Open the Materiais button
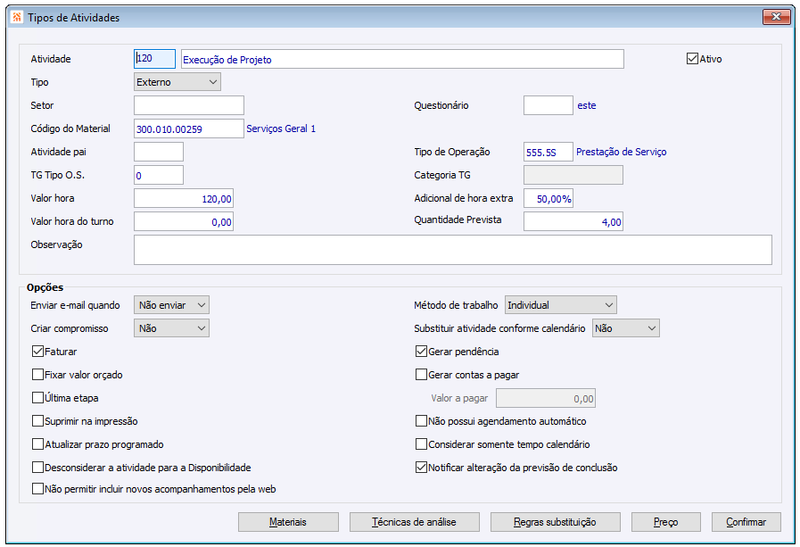Screen dimensions: 800x547 click(x=288, y=522)
